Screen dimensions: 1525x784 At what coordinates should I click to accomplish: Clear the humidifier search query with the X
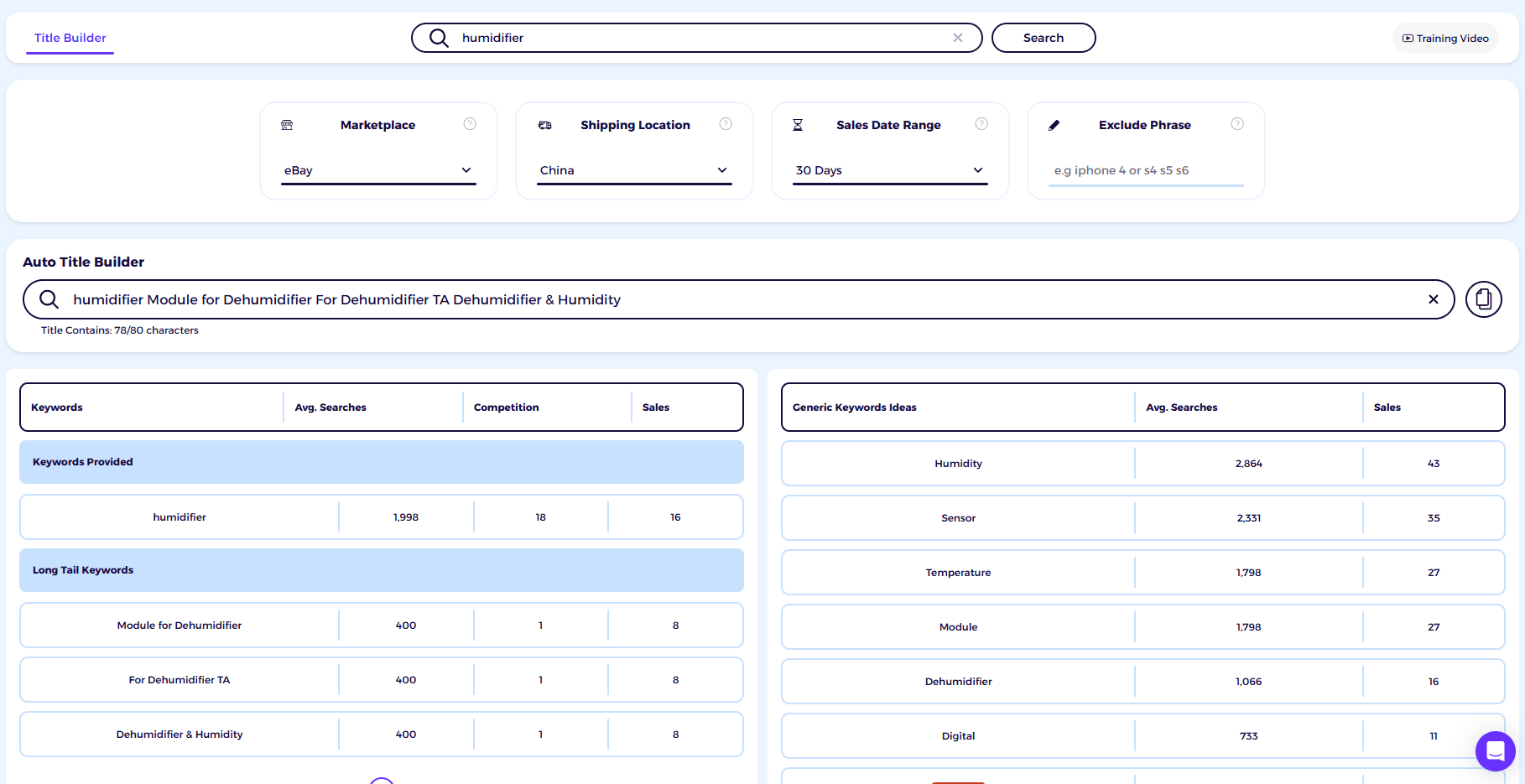(958, 37)
